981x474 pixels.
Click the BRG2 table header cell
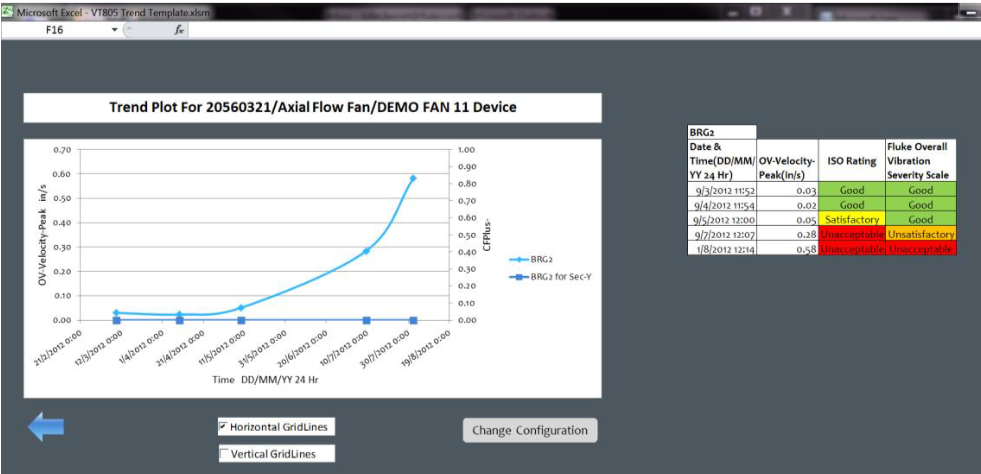tap(722, 132)
